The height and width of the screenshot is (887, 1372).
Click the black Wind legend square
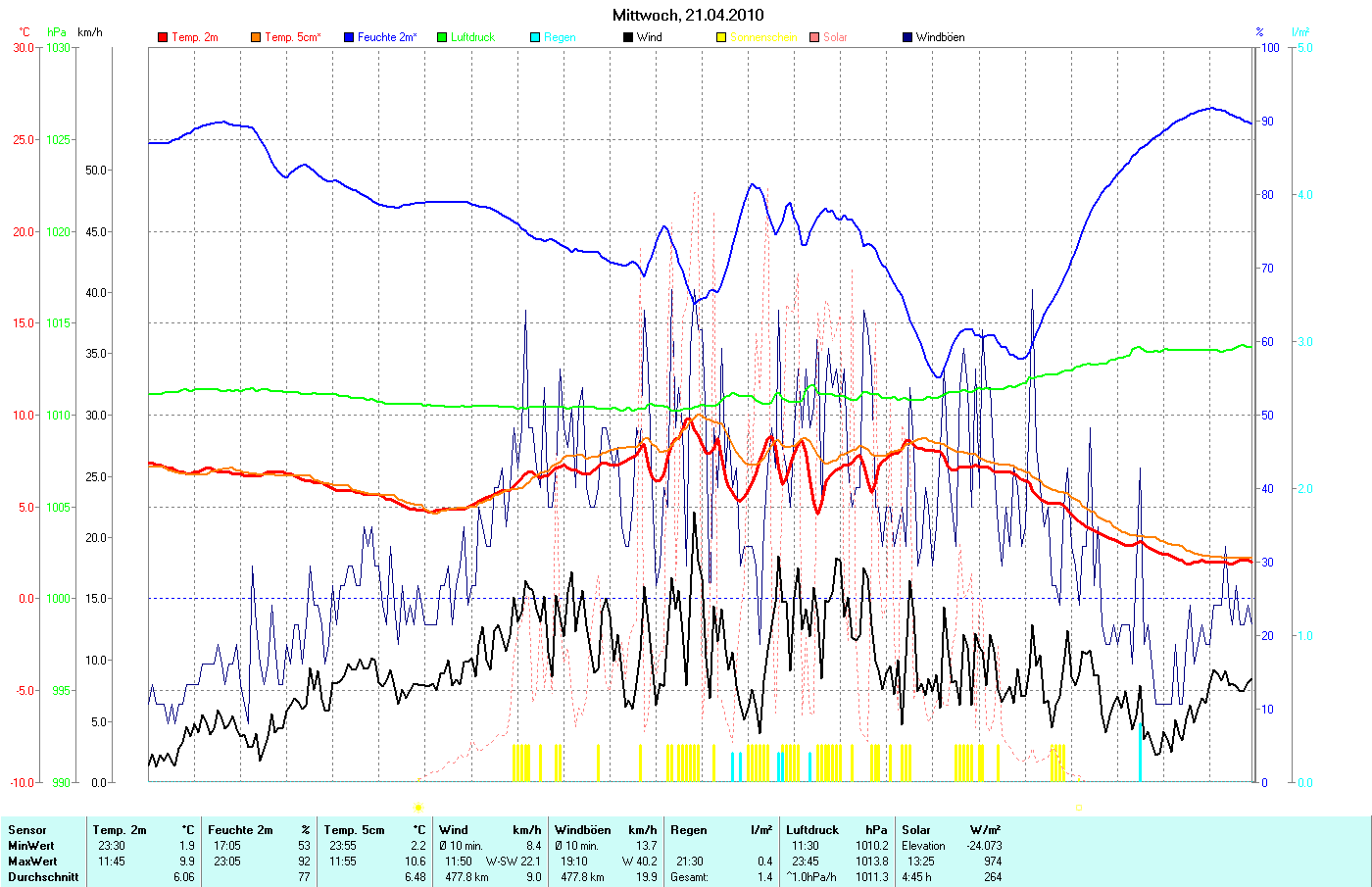[628, 37]
